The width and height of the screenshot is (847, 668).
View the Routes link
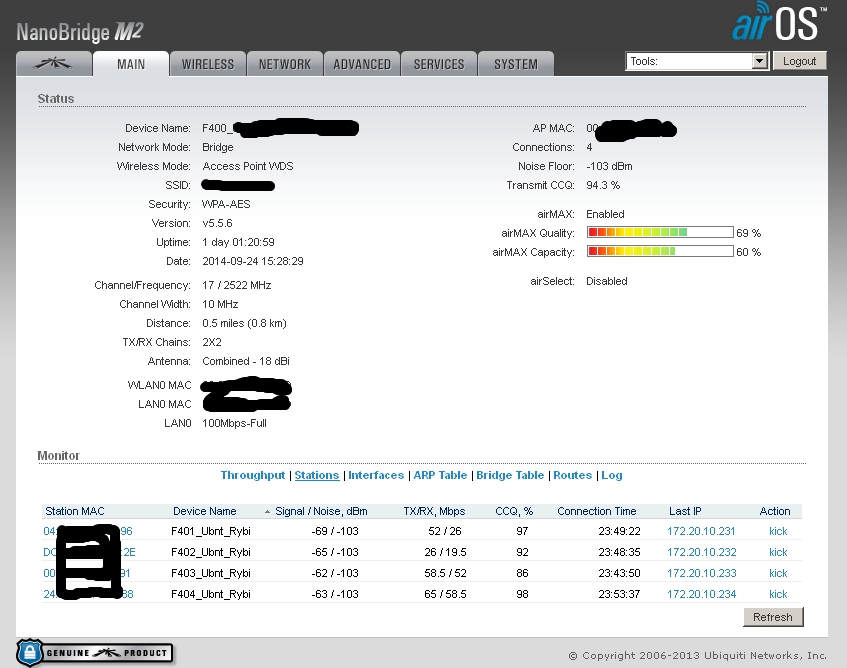pos(573,475)
